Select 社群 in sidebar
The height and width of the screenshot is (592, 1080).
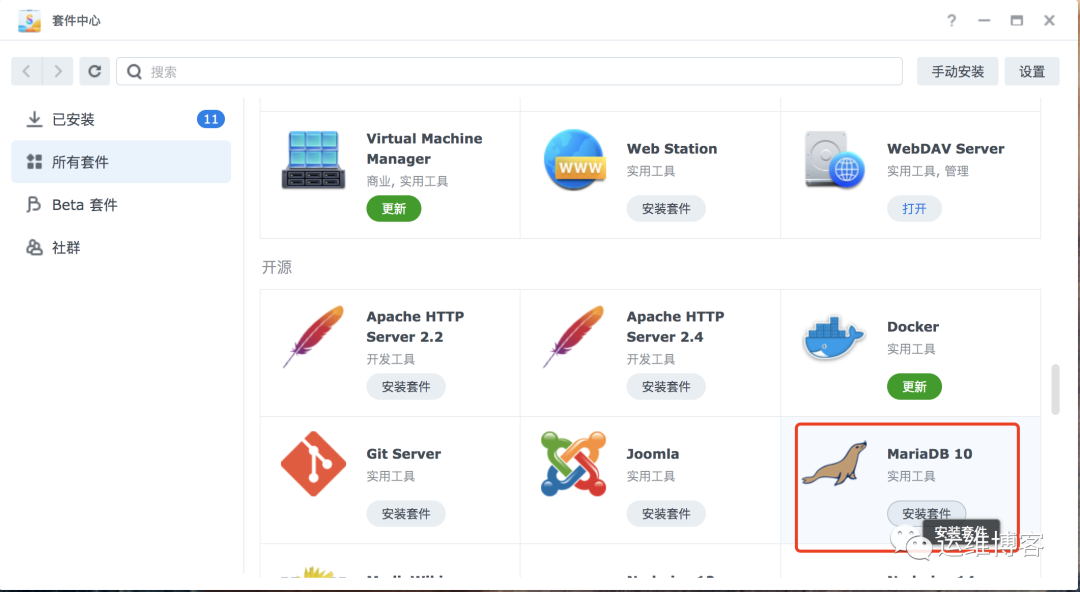tap(121, 247)
